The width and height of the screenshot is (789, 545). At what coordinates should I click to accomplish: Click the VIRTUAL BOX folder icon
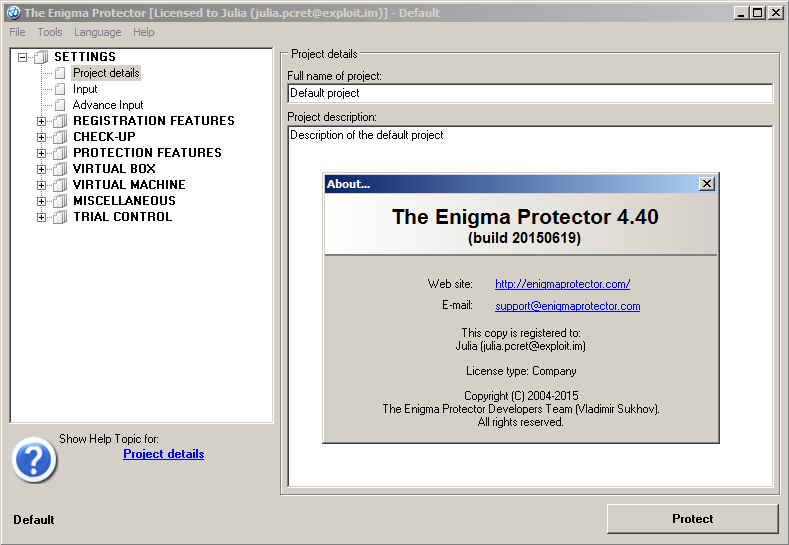[x=60, y=169]
